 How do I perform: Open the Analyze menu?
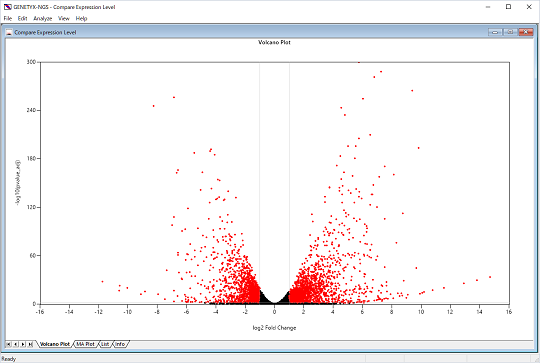click(x=43, y=18)
